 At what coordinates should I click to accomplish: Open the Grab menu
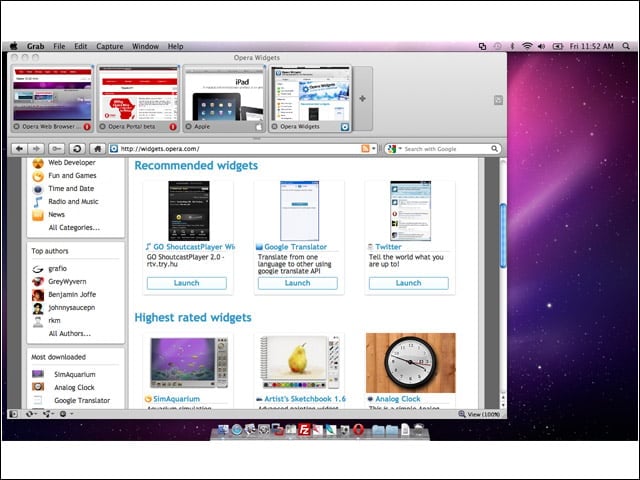pos(36,46)
